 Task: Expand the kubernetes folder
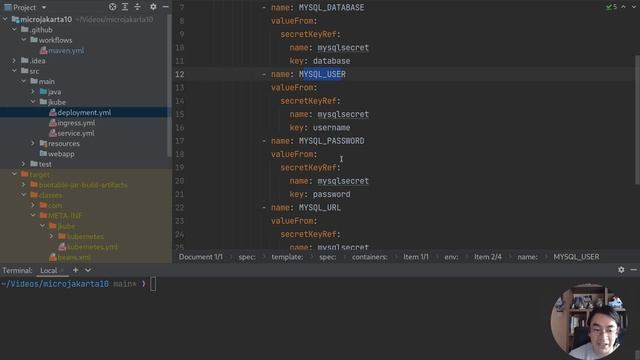coord(51,236)
